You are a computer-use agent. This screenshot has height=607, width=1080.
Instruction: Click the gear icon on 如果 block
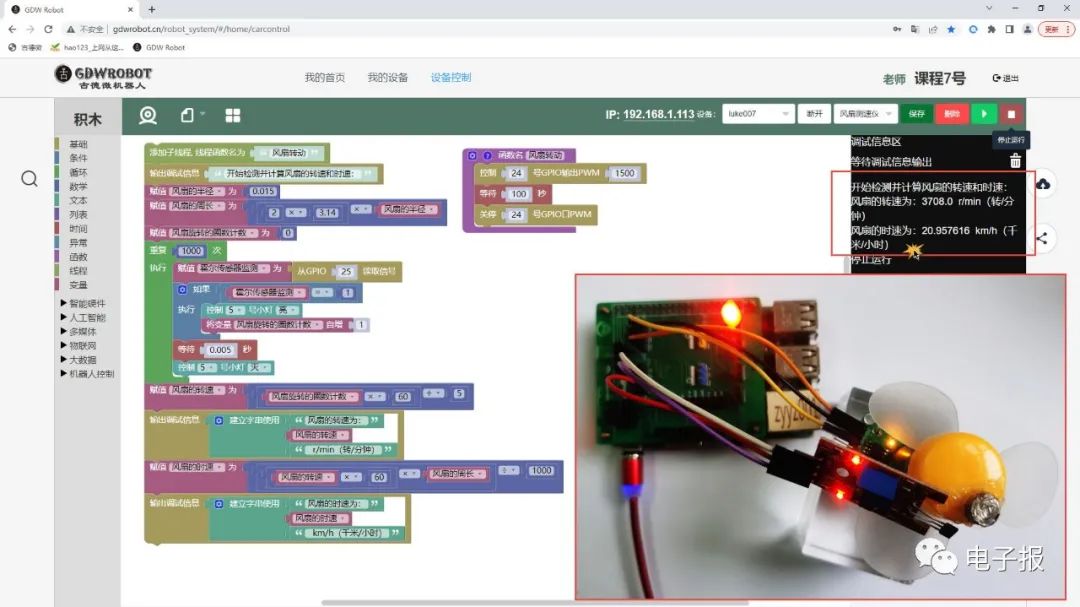coord(183,290)
